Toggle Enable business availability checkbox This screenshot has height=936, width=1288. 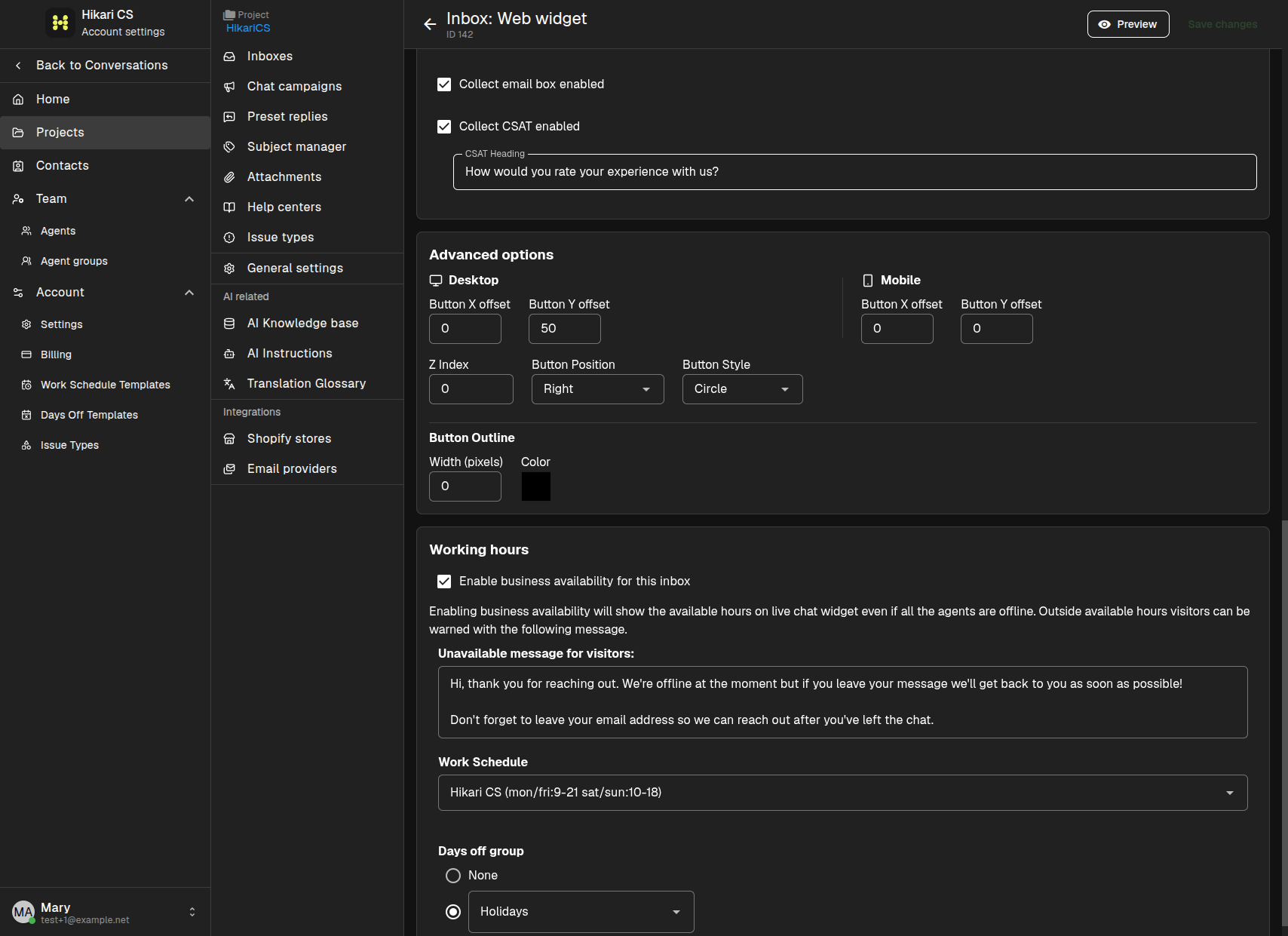[x=444, y=582]
